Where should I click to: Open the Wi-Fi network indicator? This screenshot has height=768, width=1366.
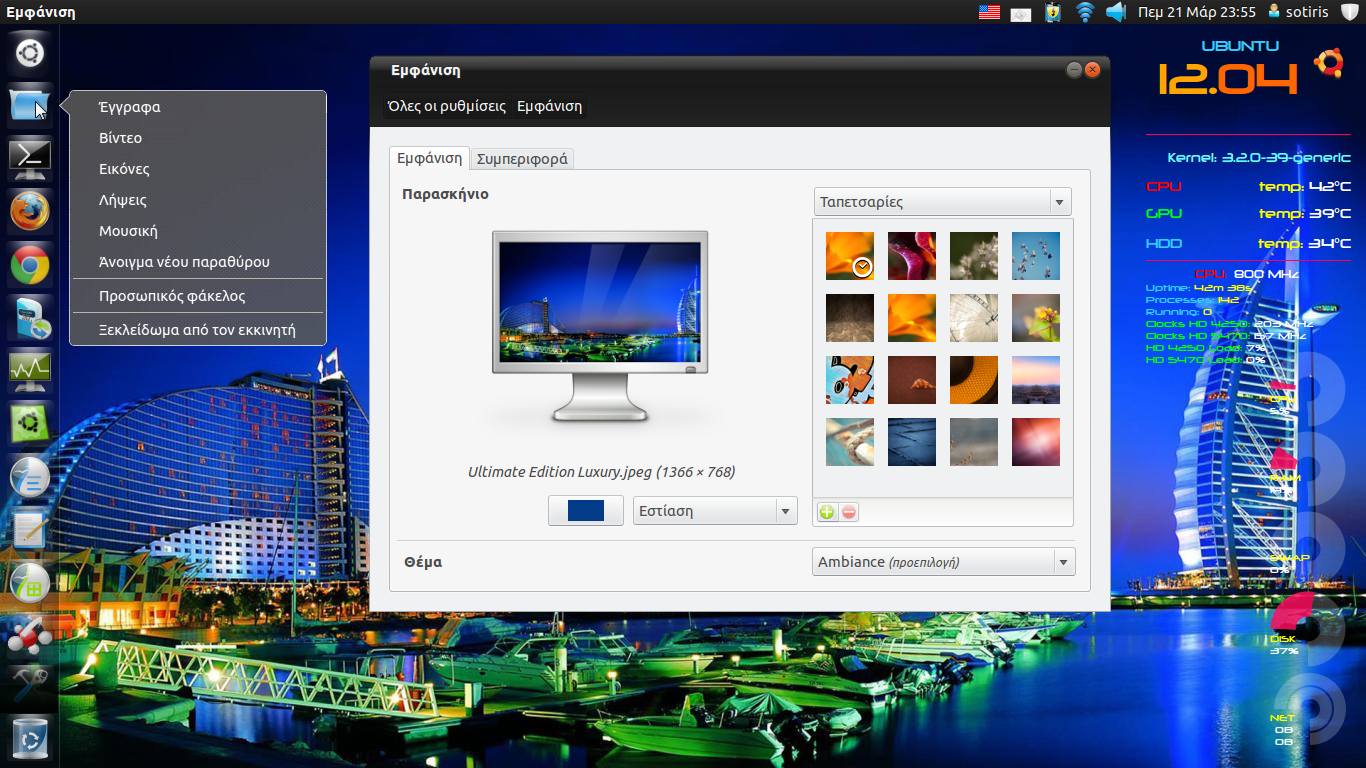(x=1085, y=12)
